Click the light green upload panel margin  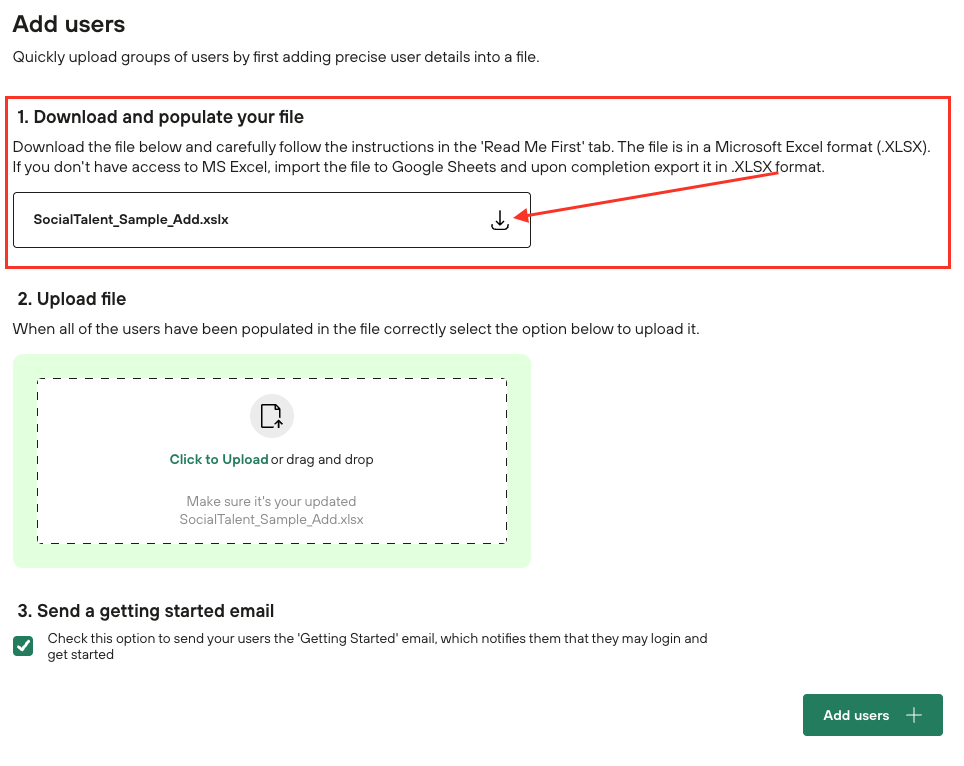(x=24, y=460)
